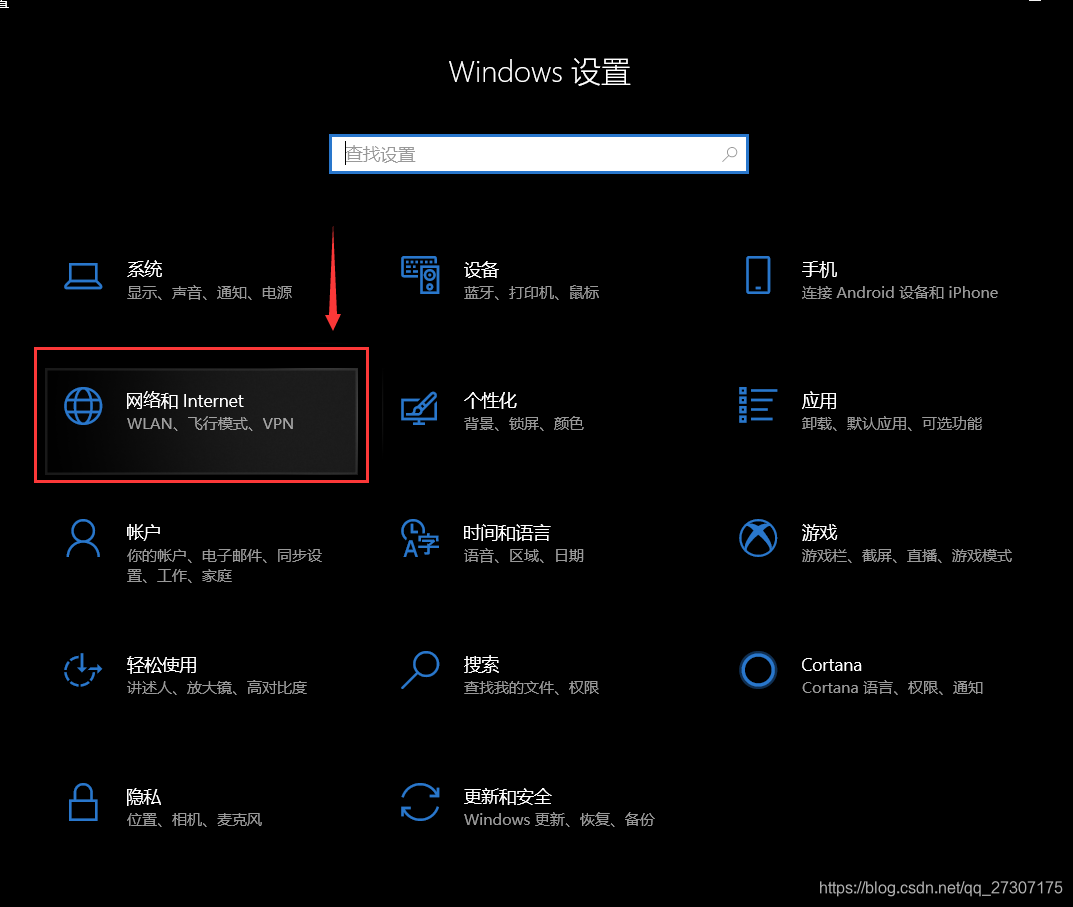The image size is (1073, 907).
Task: Click the magnifier icon in search box
Action: point(730,154)
